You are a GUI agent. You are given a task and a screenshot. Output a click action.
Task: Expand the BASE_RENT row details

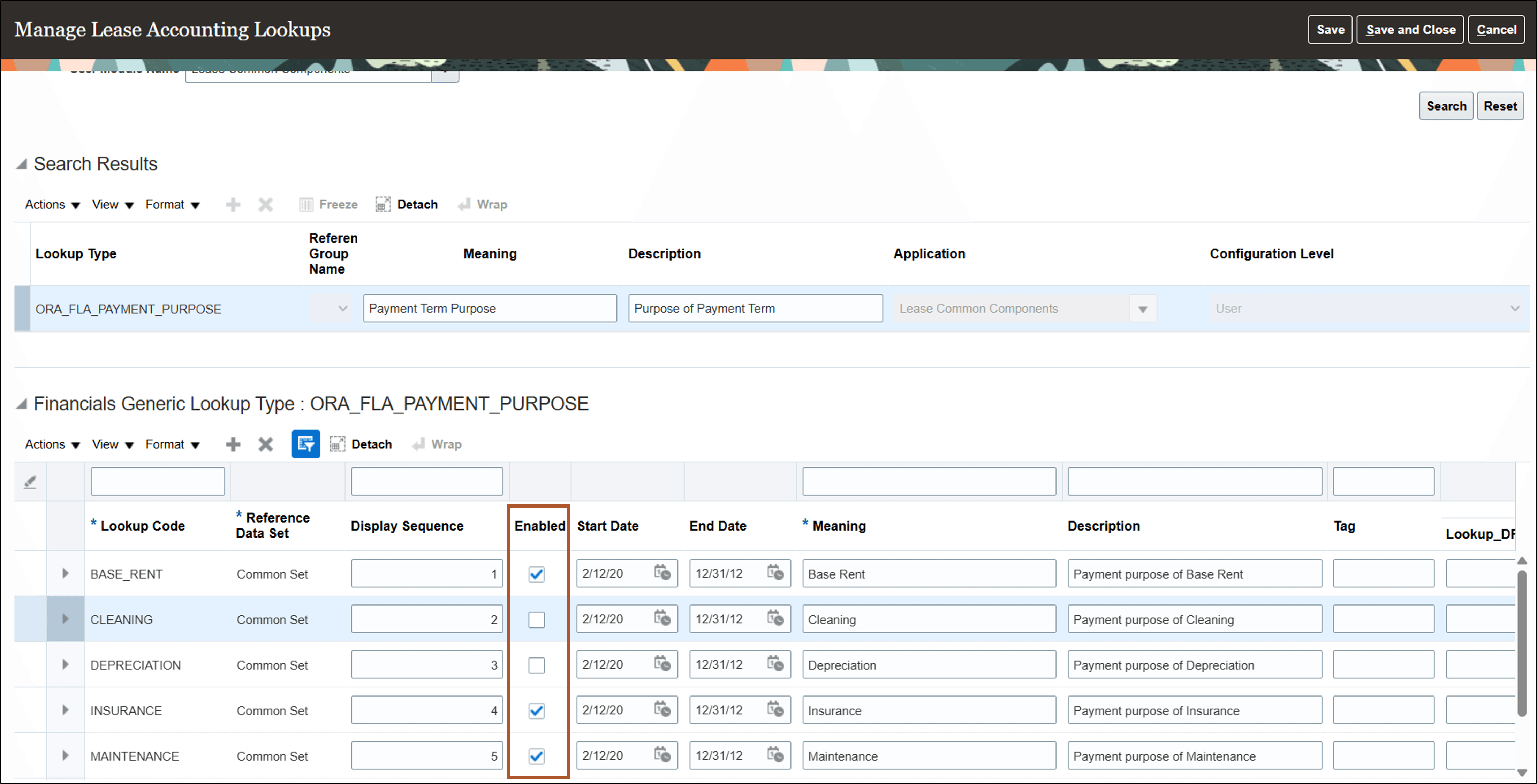click(65, 573)
